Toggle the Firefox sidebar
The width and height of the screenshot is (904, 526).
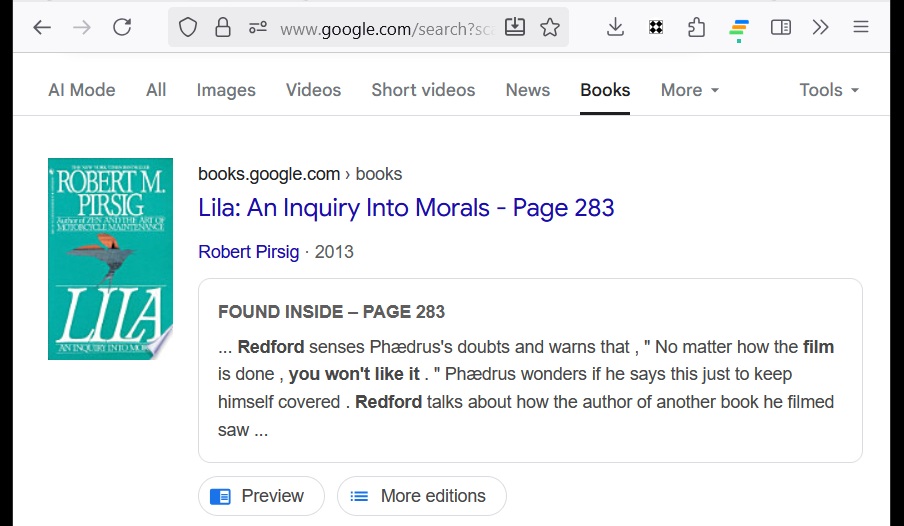point(781,28)
